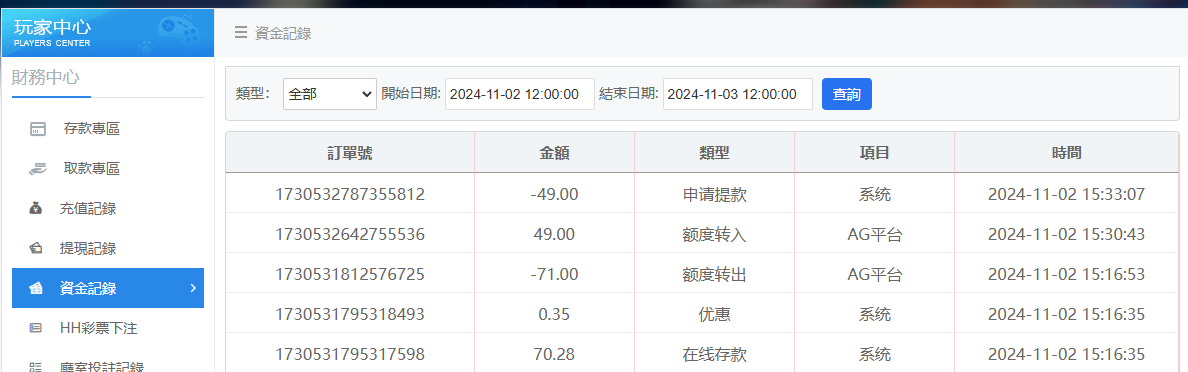The width and height of the screenshot is (1188, 372).
Task: Click 系统 in the 申请提款 row
Action: pyautogui.click(x=874, y=194)
